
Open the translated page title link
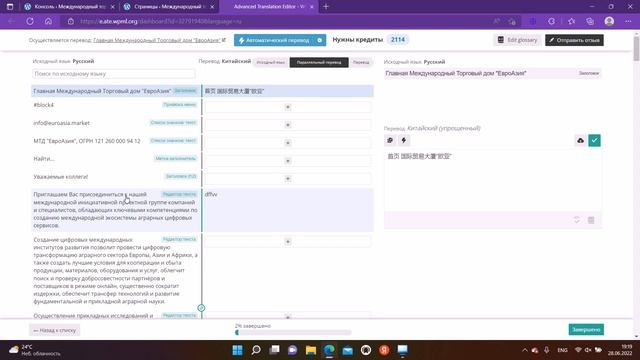pos(157,40)
